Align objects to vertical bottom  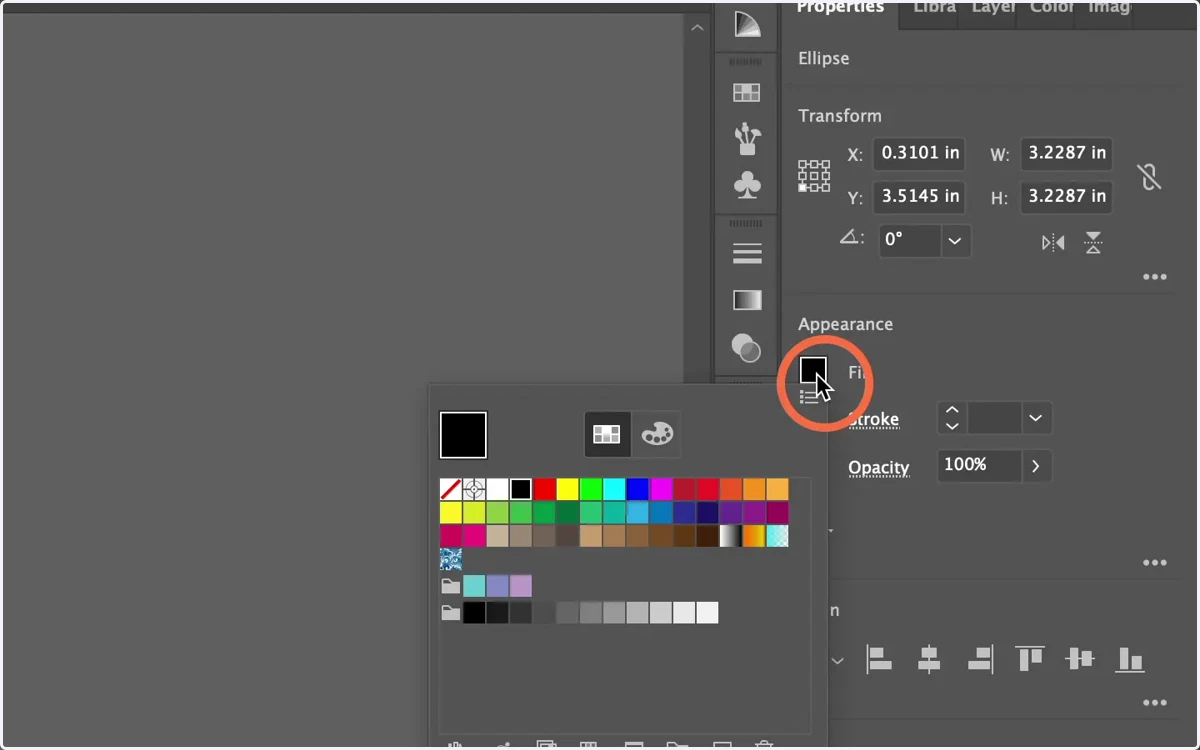(1130, 659)
